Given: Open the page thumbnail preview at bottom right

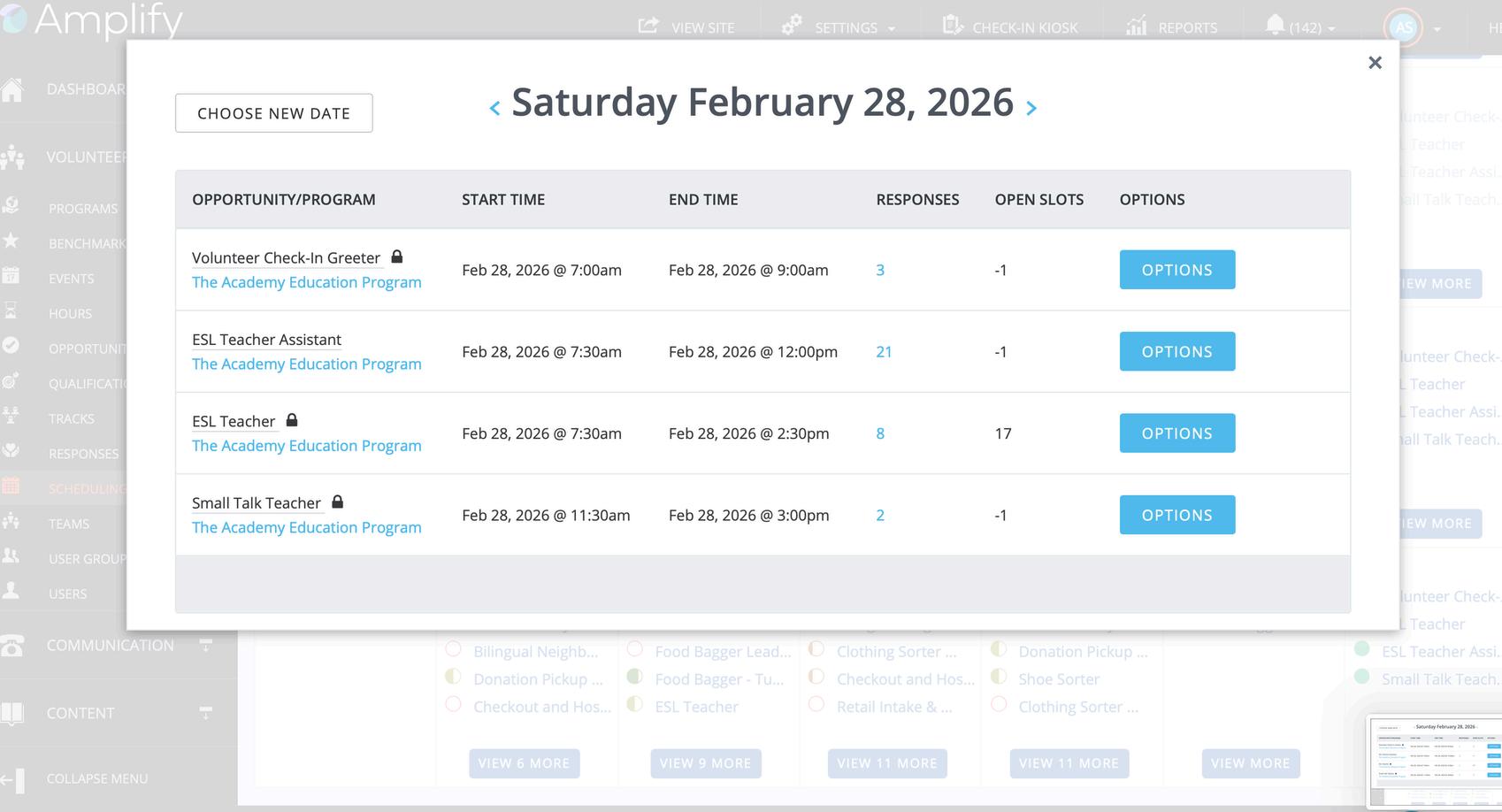Looking at the screenshot, I should point(1434,761).
